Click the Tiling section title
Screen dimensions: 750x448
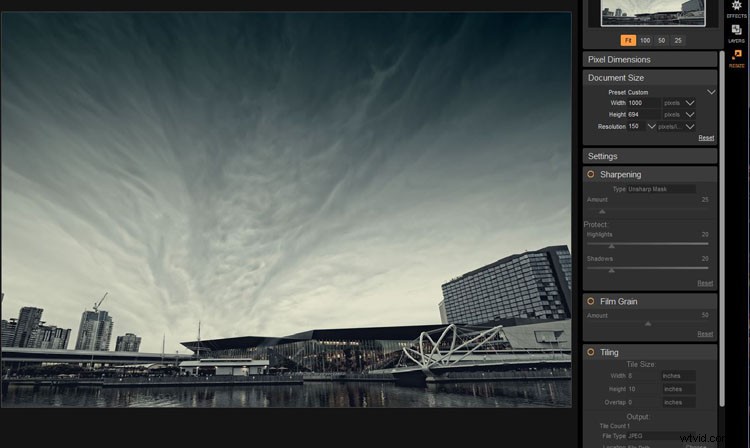[609, 352]
